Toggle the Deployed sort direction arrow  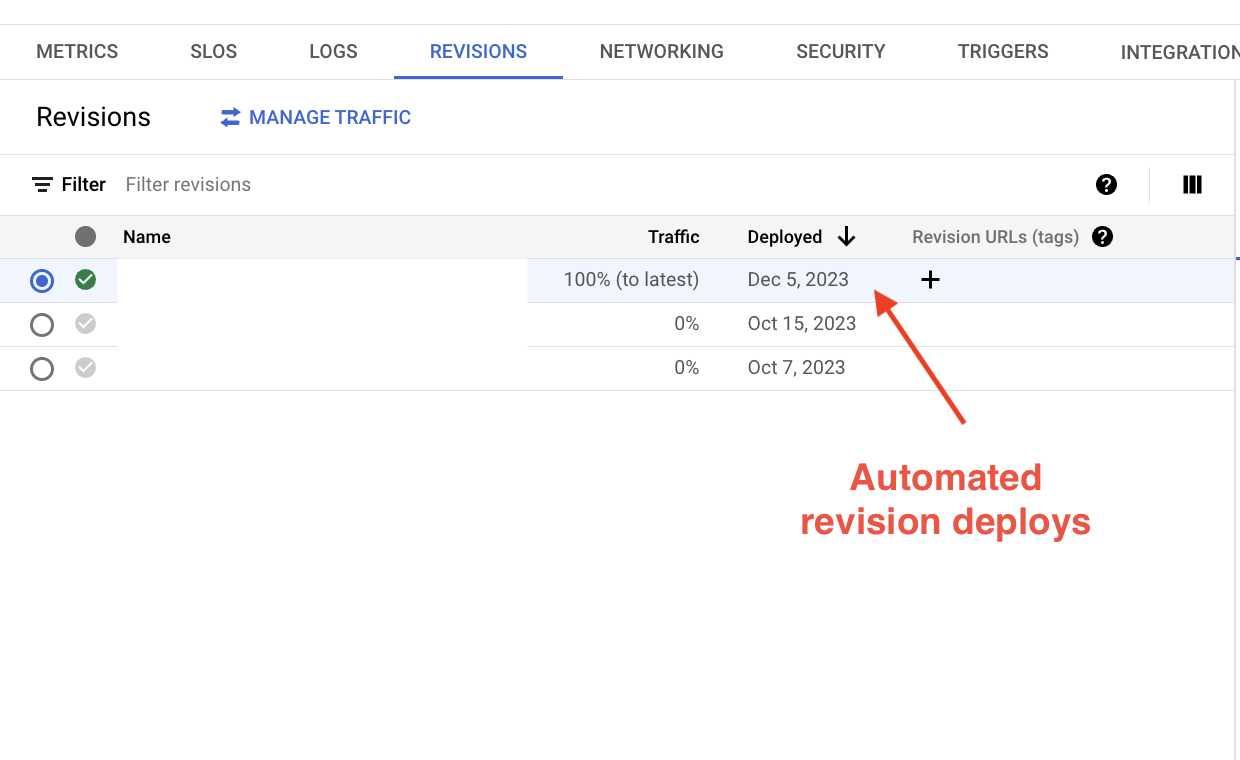pyautogui.click(x=847, y=237)
